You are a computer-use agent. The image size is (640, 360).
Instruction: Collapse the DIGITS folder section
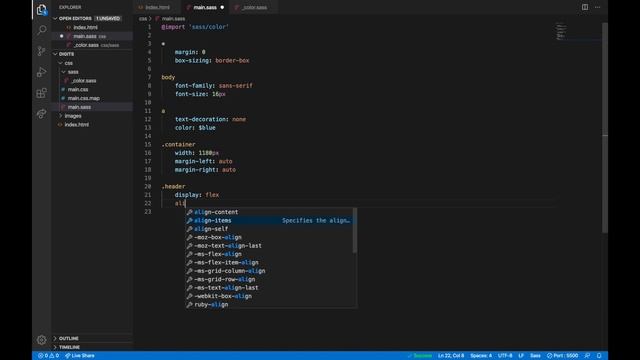[66, 54]
